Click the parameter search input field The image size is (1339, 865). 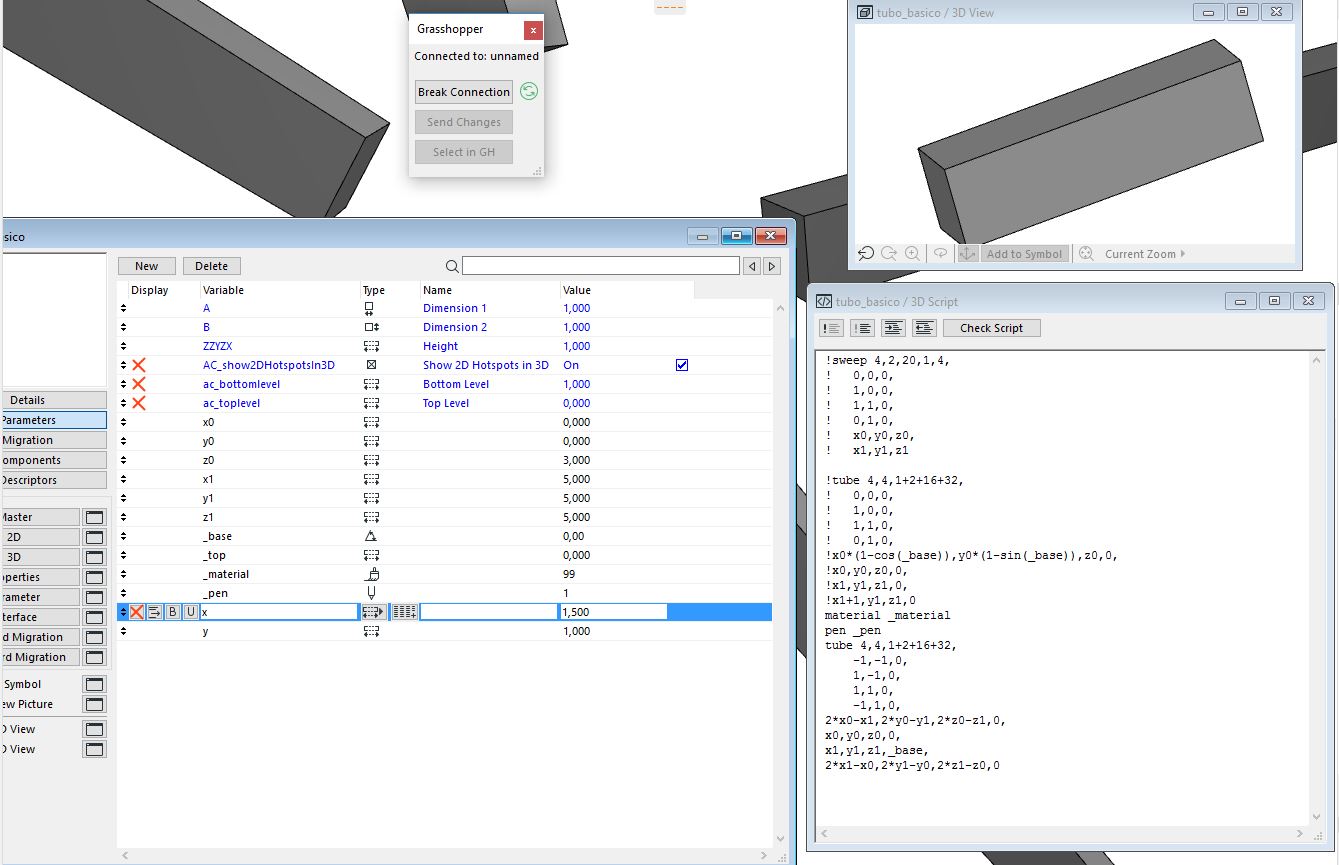(600, 266)
